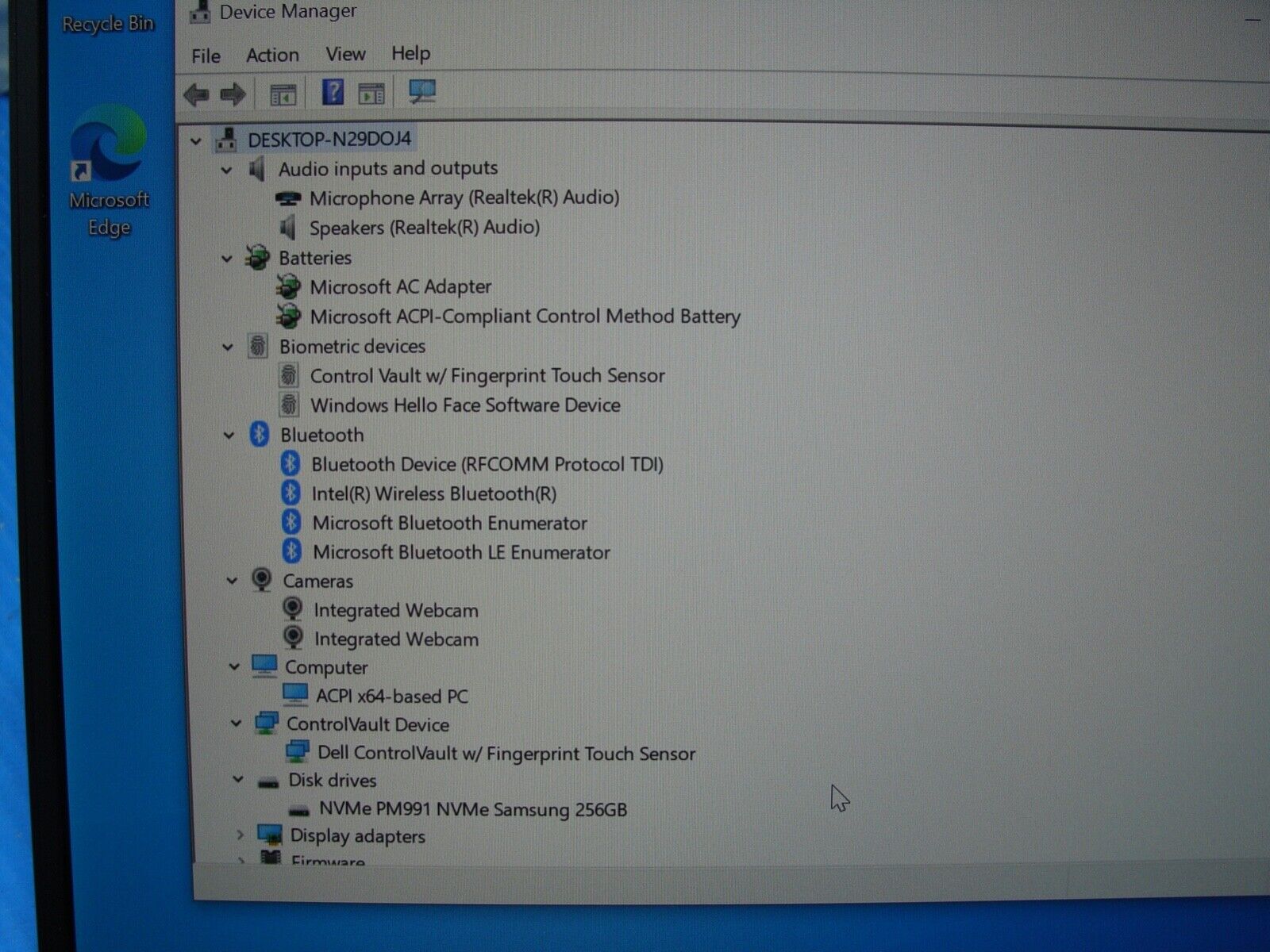The image size is (1270, 952).
Task: Collapse the Computer category
Action: [x=234, y=666]
